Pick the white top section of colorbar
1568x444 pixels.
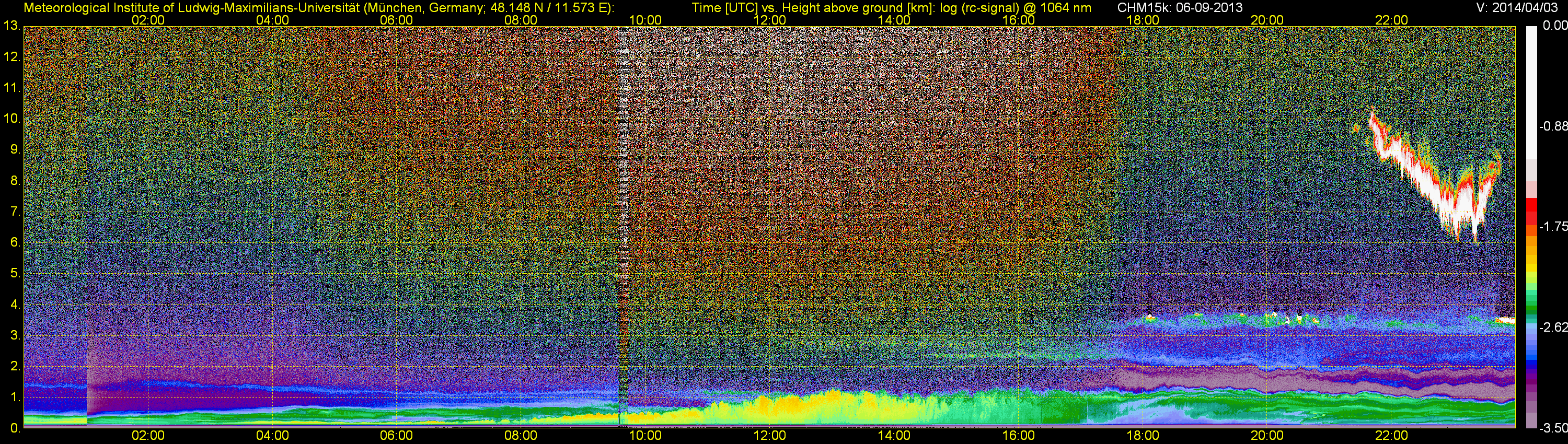coord(1531,91)
